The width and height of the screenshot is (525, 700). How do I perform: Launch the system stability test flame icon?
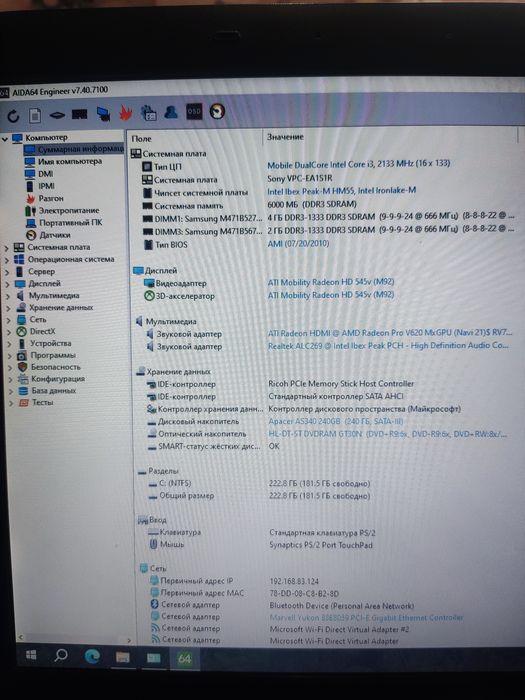click(126, 113)
